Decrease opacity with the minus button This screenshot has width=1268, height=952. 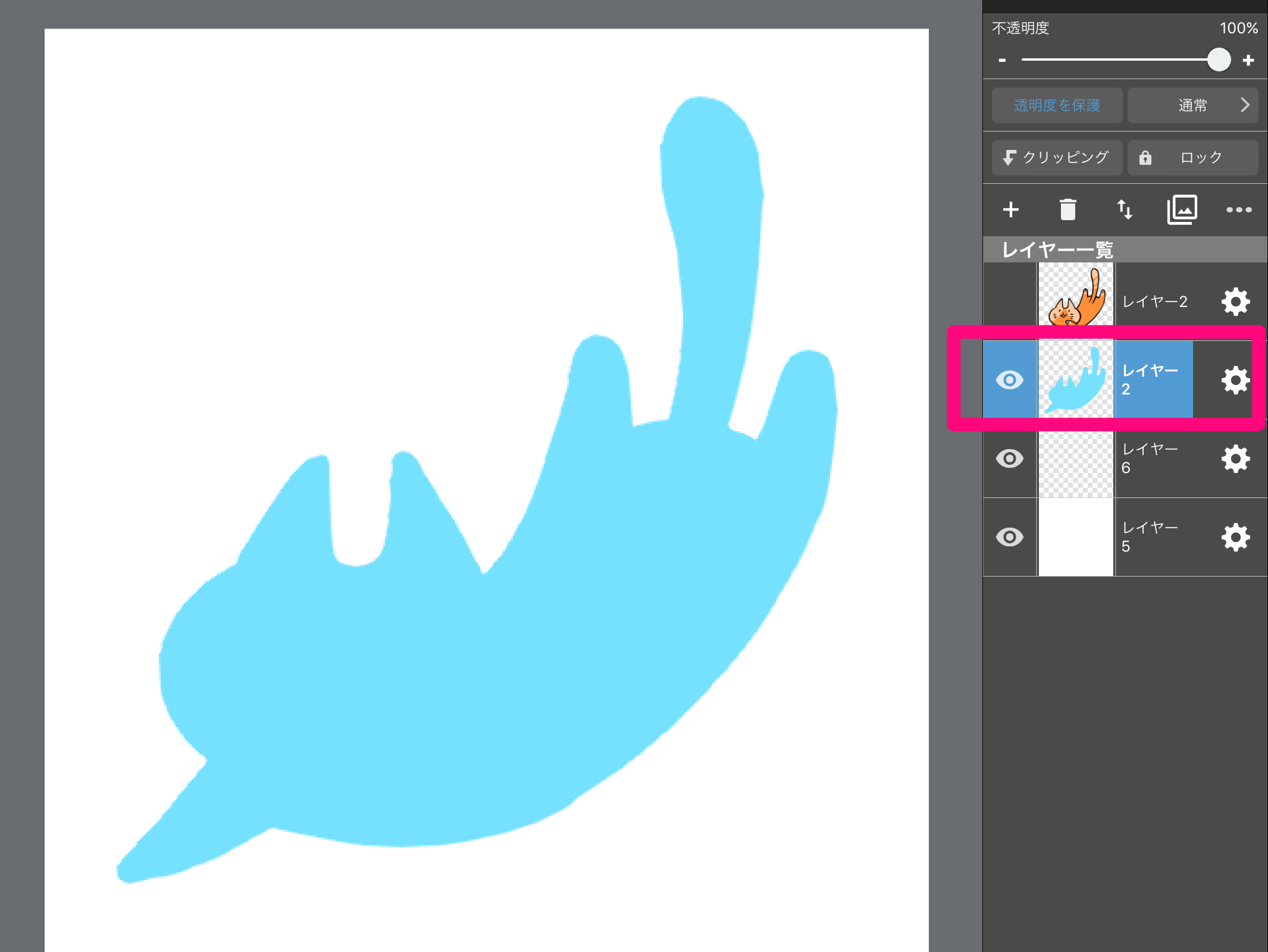click(x=1003, y=60)
